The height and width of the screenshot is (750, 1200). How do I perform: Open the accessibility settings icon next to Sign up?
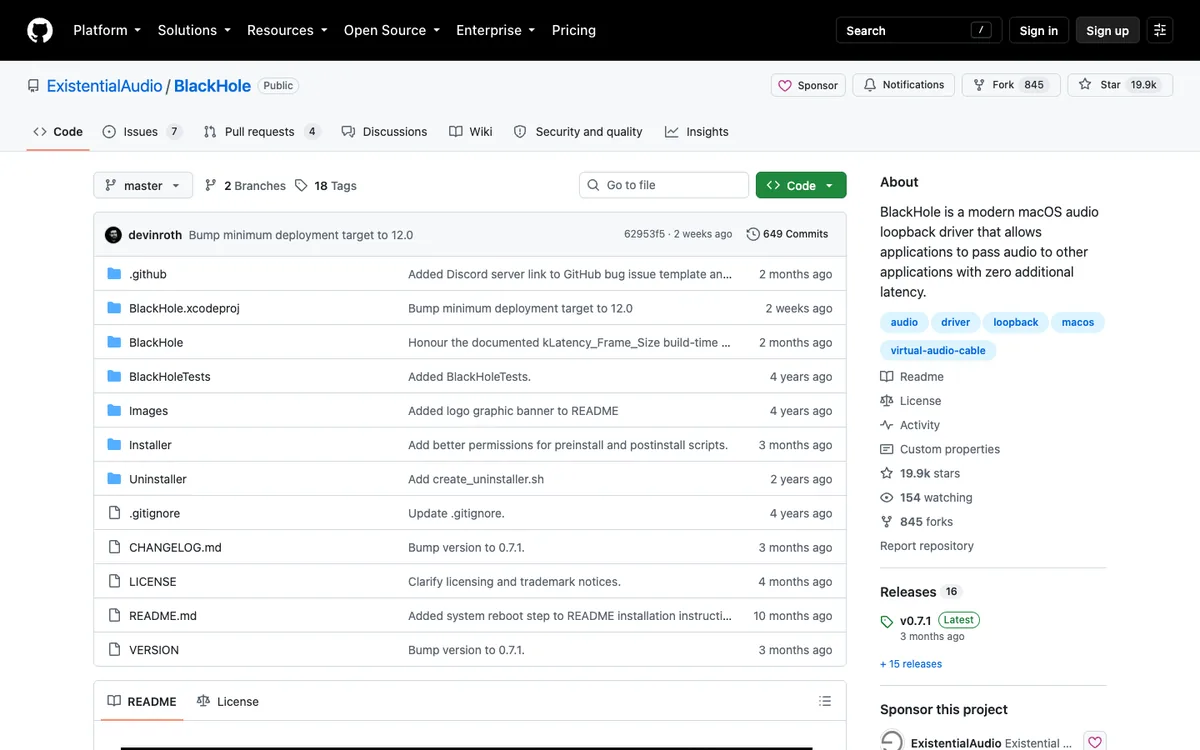tap(1160, 30)
